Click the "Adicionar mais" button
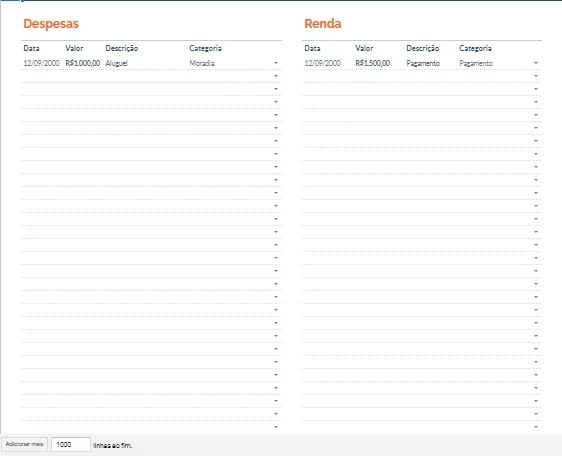 (x=24, y=445)
